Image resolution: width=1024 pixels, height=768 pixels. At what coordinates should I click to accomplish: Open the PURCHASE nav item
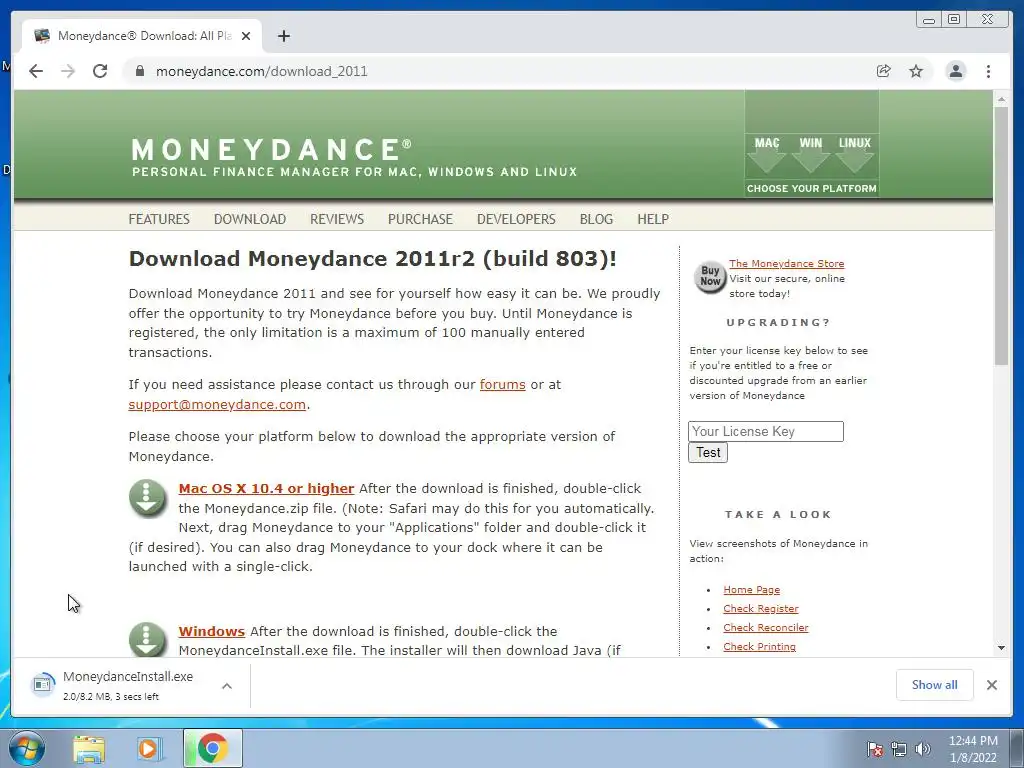click(x=420, y=219)
